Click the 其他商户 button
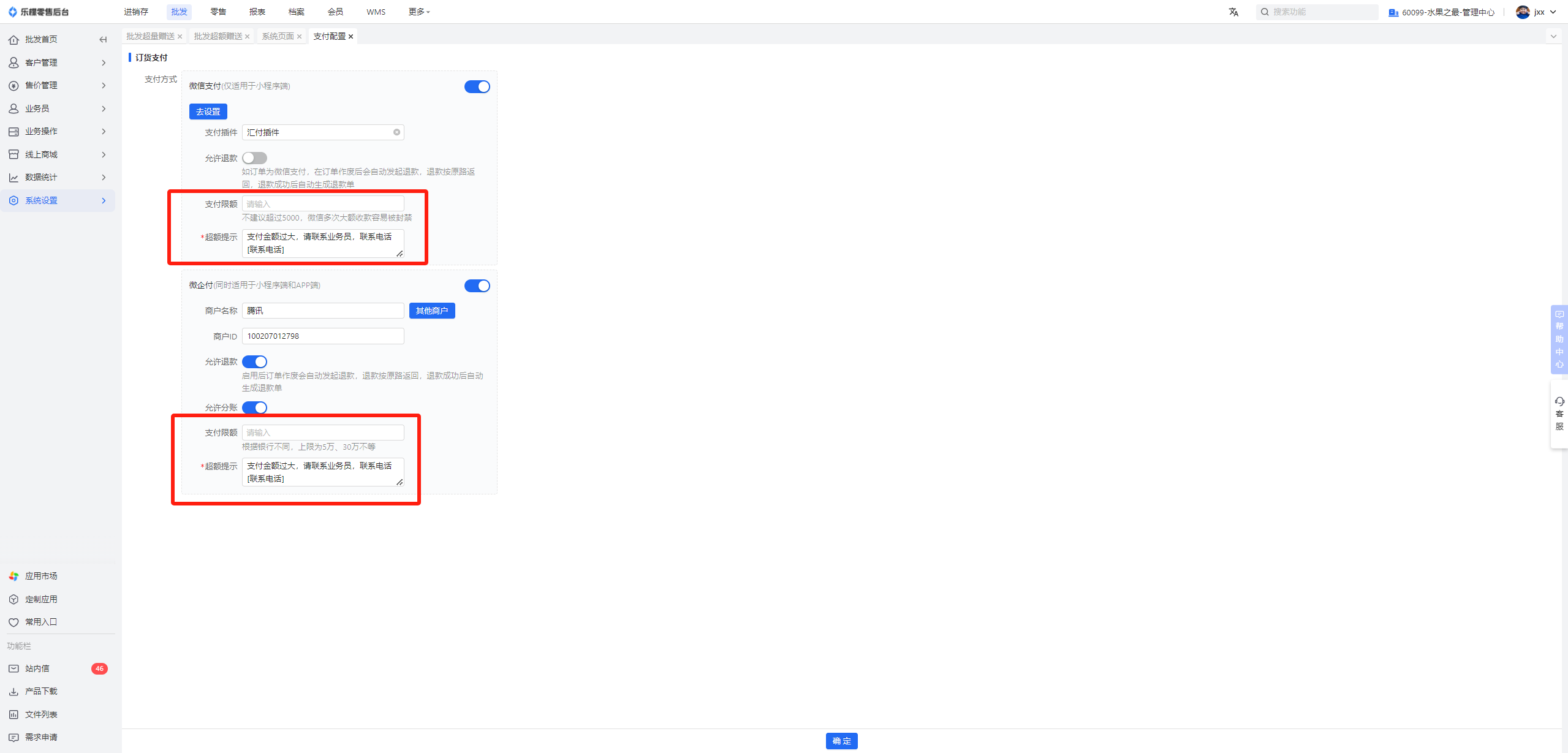The image size is (1568, 753). click(x=432, y=311)
